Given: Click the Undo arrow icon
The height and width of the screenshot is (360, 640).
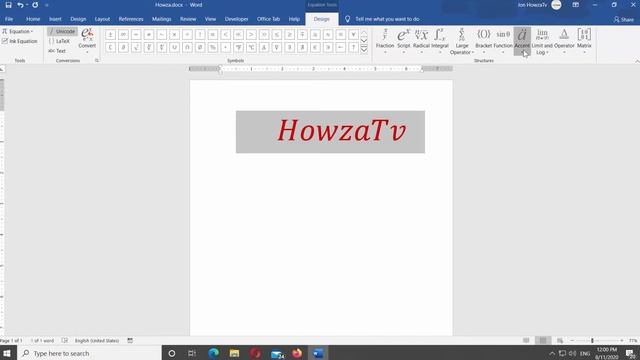Looking at the screenshot, I should [x=20, y=5].
